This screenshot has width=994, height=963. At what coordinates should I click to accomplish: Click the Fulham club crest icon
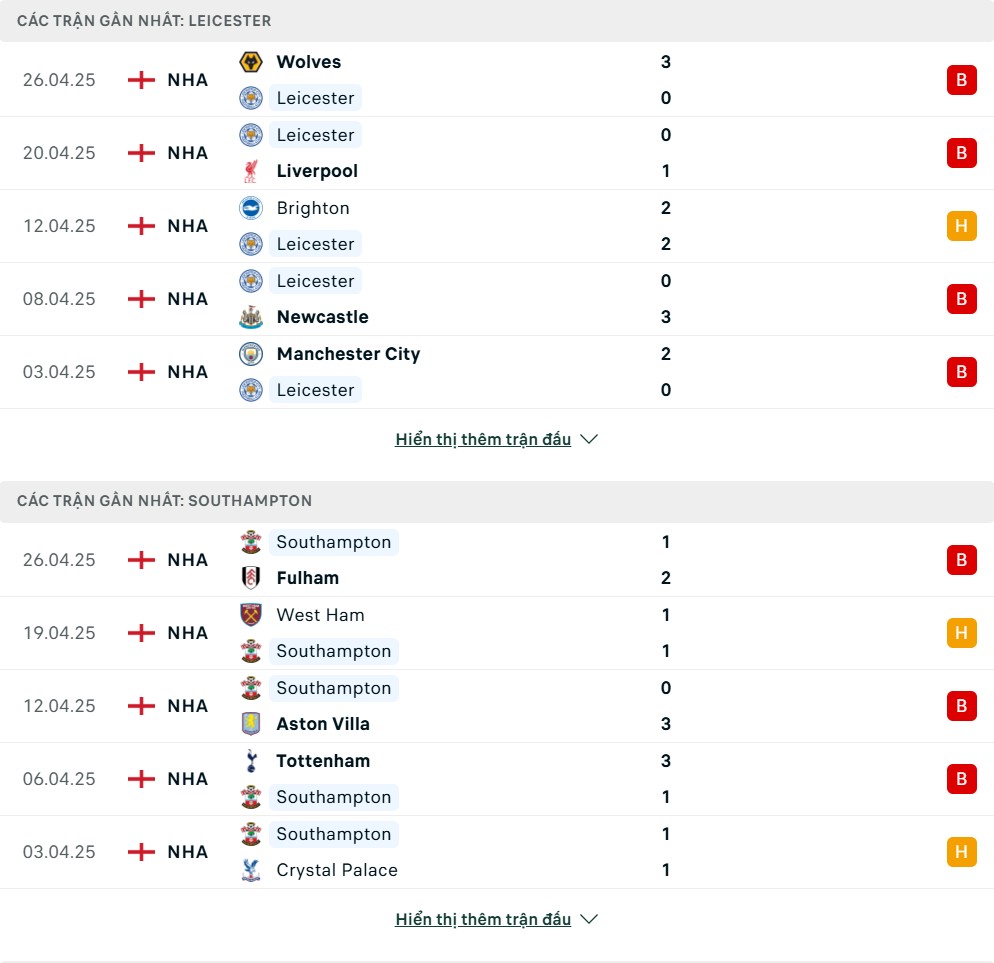(251, 578)
